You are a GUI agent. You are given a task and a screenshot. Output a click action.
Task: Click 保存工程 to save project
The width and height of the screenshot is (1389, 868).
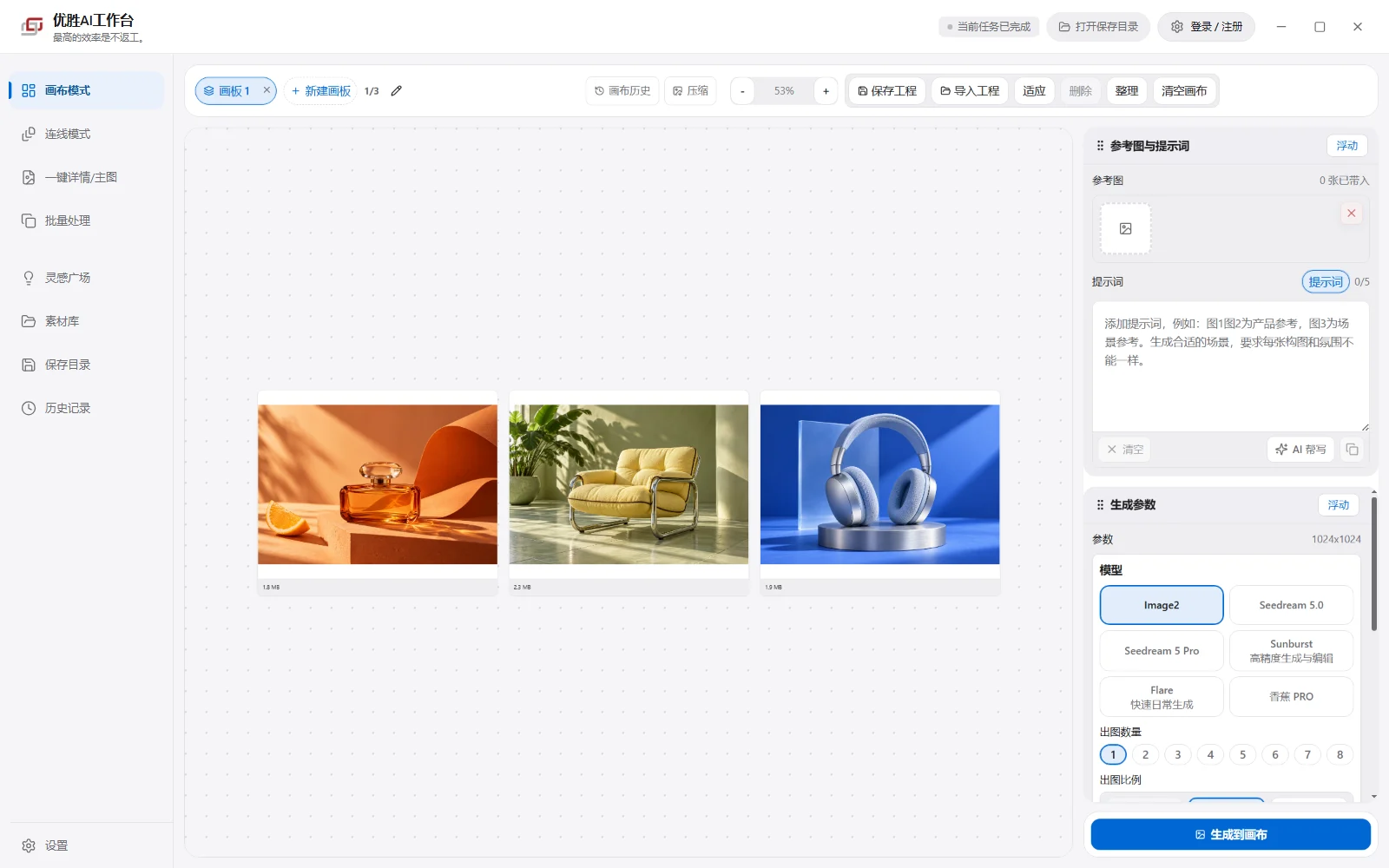click(x=887, y=90)
